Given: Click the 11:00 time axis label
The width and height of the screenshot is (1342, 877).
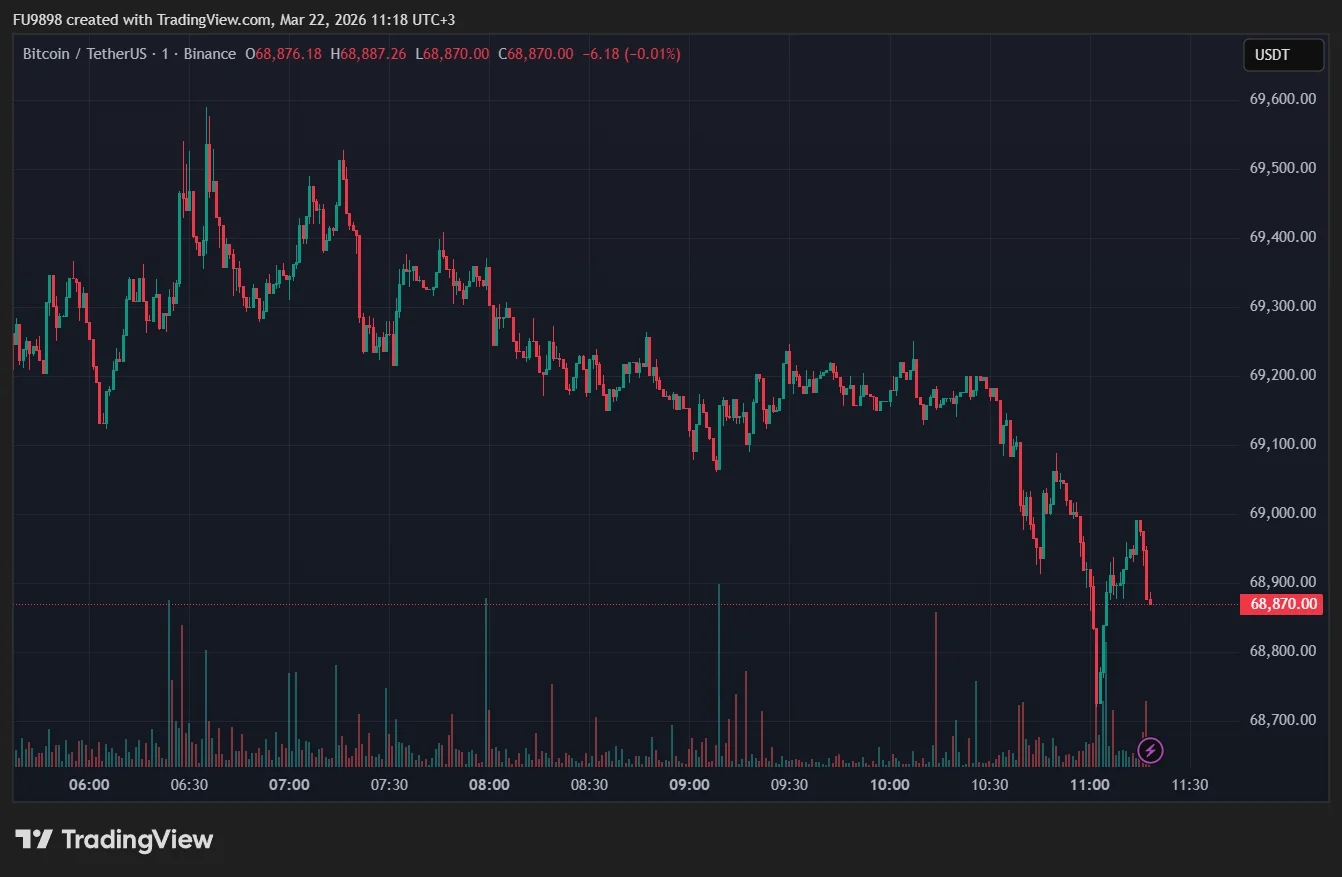Looking at the screenshot, I should (x=1089, y=785).
